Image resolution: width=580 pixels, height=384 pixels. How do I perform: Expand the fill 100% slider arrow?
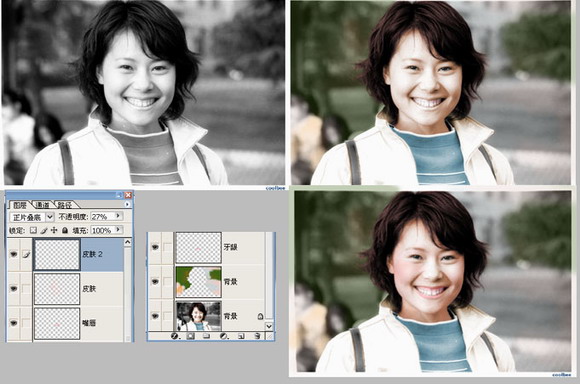[x=118, y=230]
